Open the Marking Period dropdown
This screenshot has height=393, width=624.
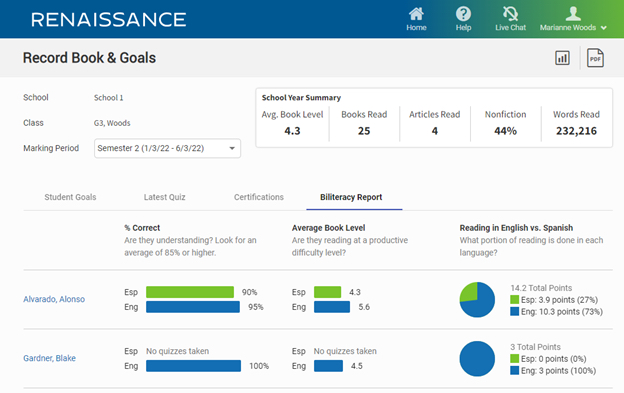[x=167, y=148]
